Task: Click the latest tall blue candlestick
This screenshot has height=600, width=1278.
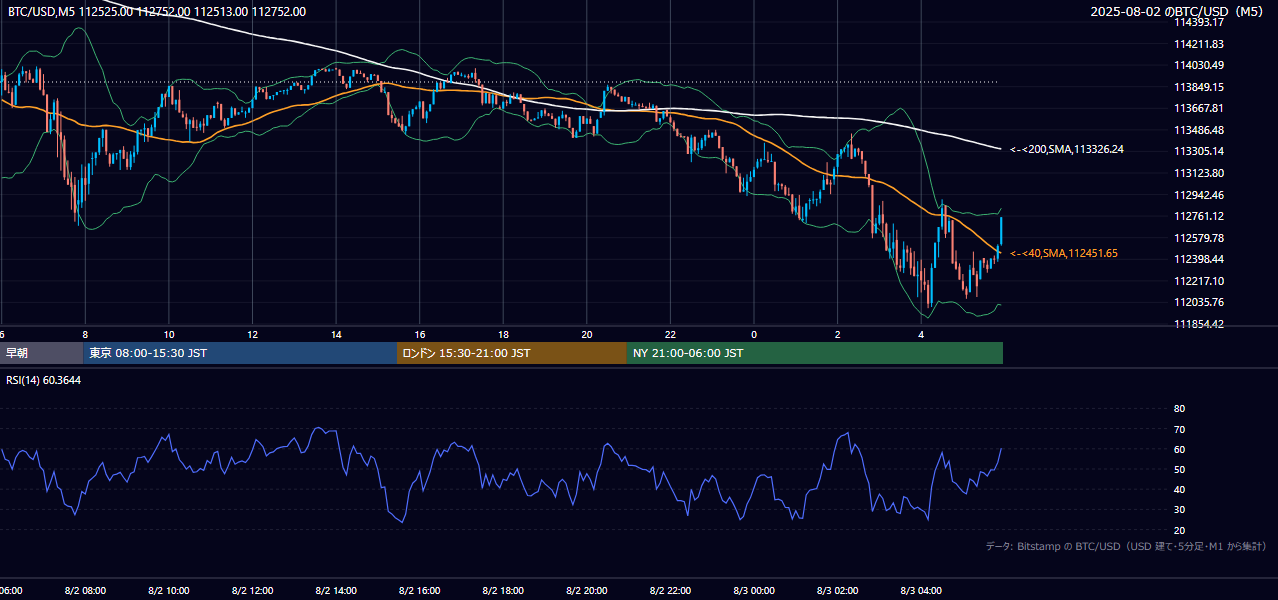Action: [x=1001, y=232]
